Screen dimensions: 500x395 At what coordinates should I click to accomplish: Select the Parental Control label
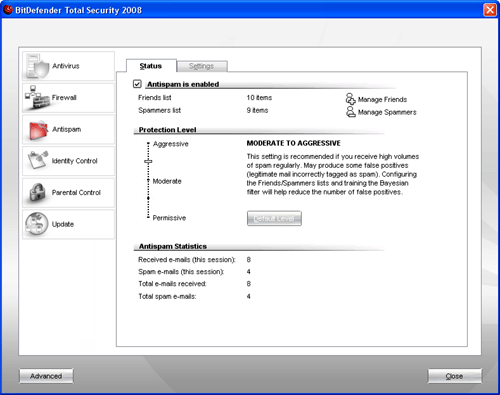(x=76, y=193)
